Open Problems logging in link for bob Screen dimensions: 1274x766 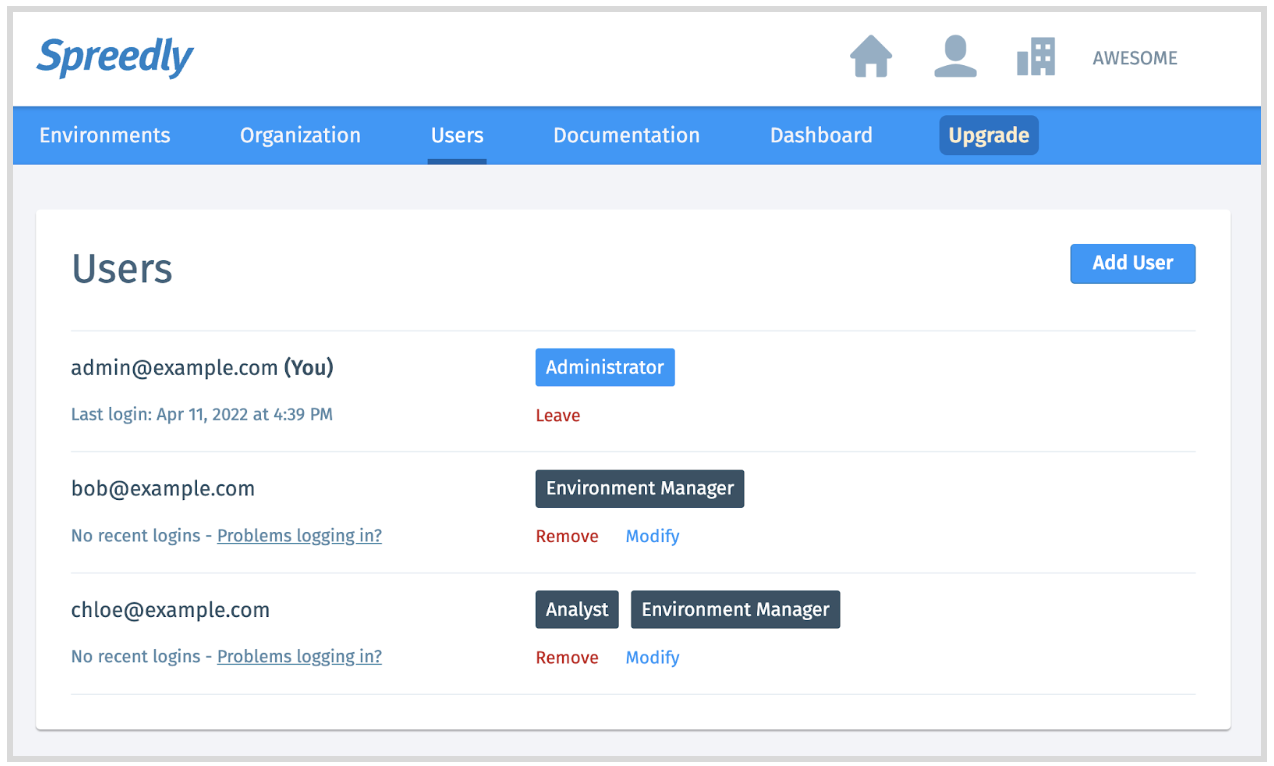coord(299,536)
